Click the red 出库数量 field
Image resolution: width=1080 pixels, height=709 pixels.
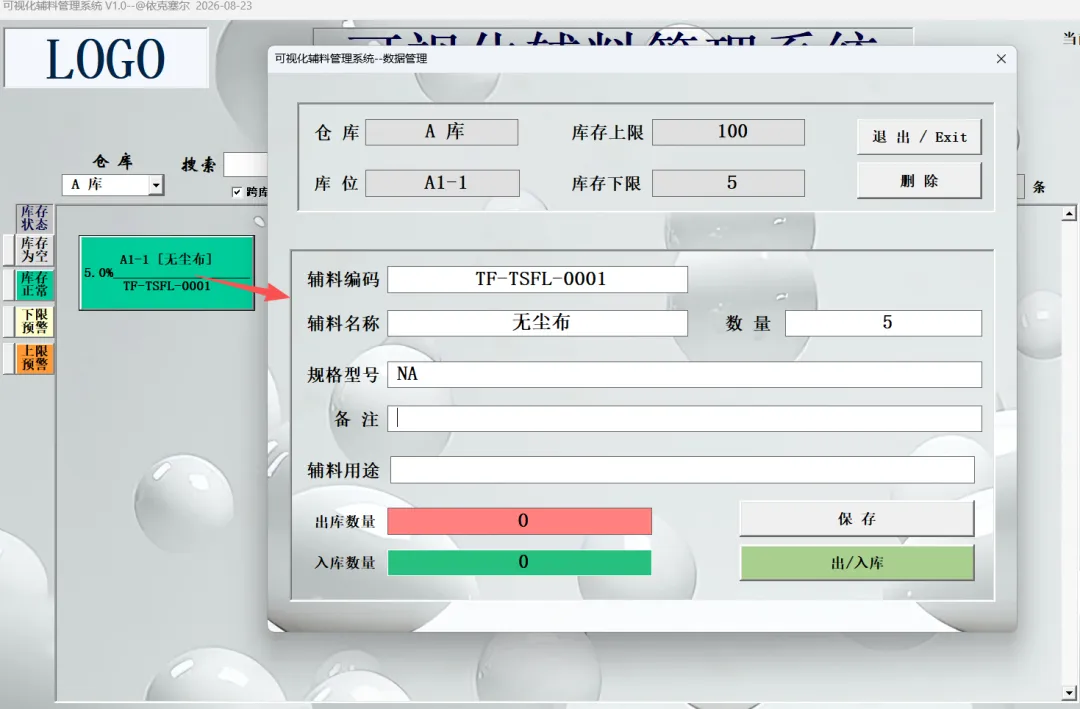[x=519, y=522]
